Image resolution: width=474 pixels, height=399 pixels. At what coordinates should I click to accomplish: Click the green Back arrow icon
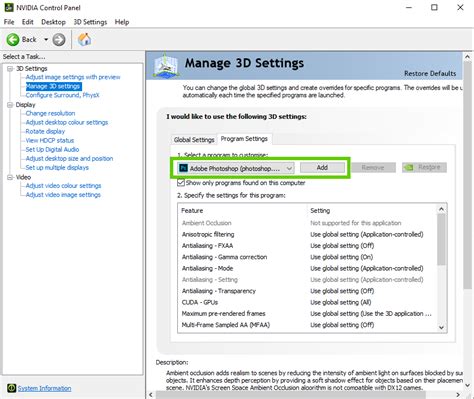pos(13,40)
